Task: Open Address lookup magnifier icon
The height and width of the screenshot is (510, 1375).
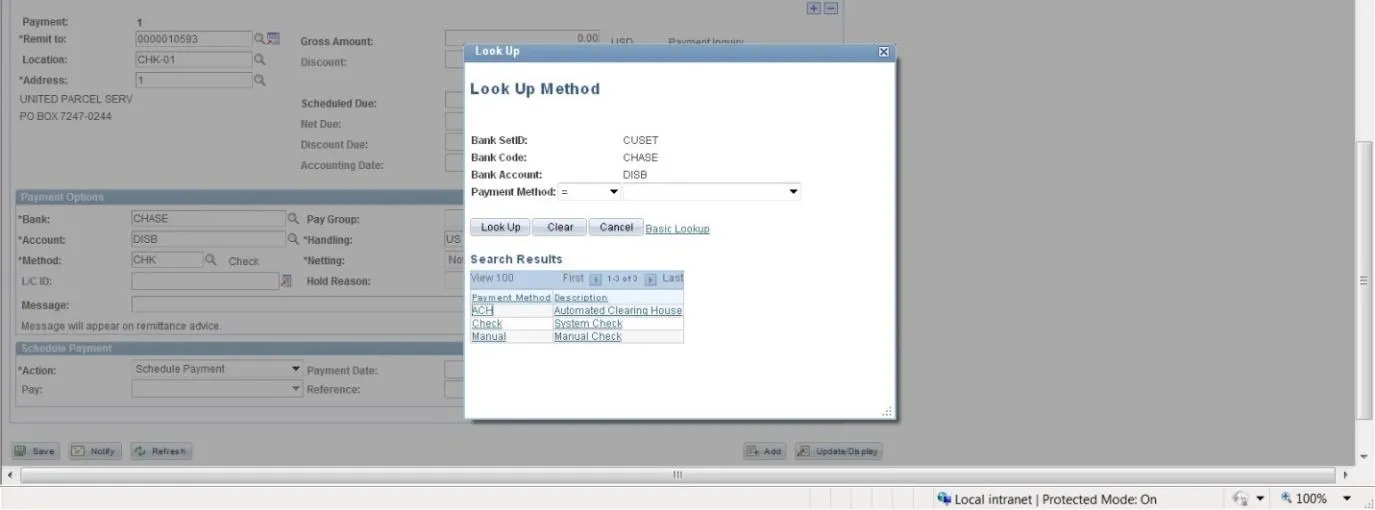Action: point(259,81)
